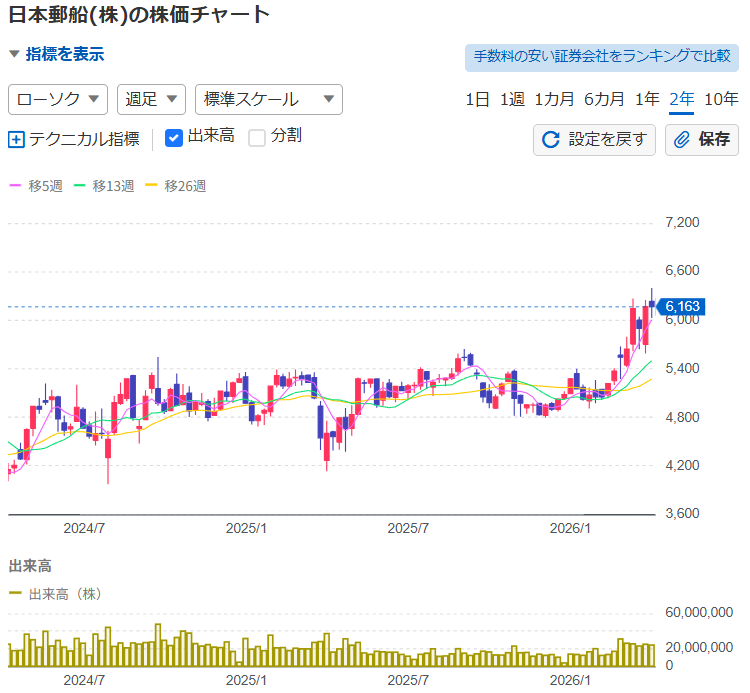Click the 移26週 yellow legend marker
The image size is (750, 693).
[x=152, y=186]
